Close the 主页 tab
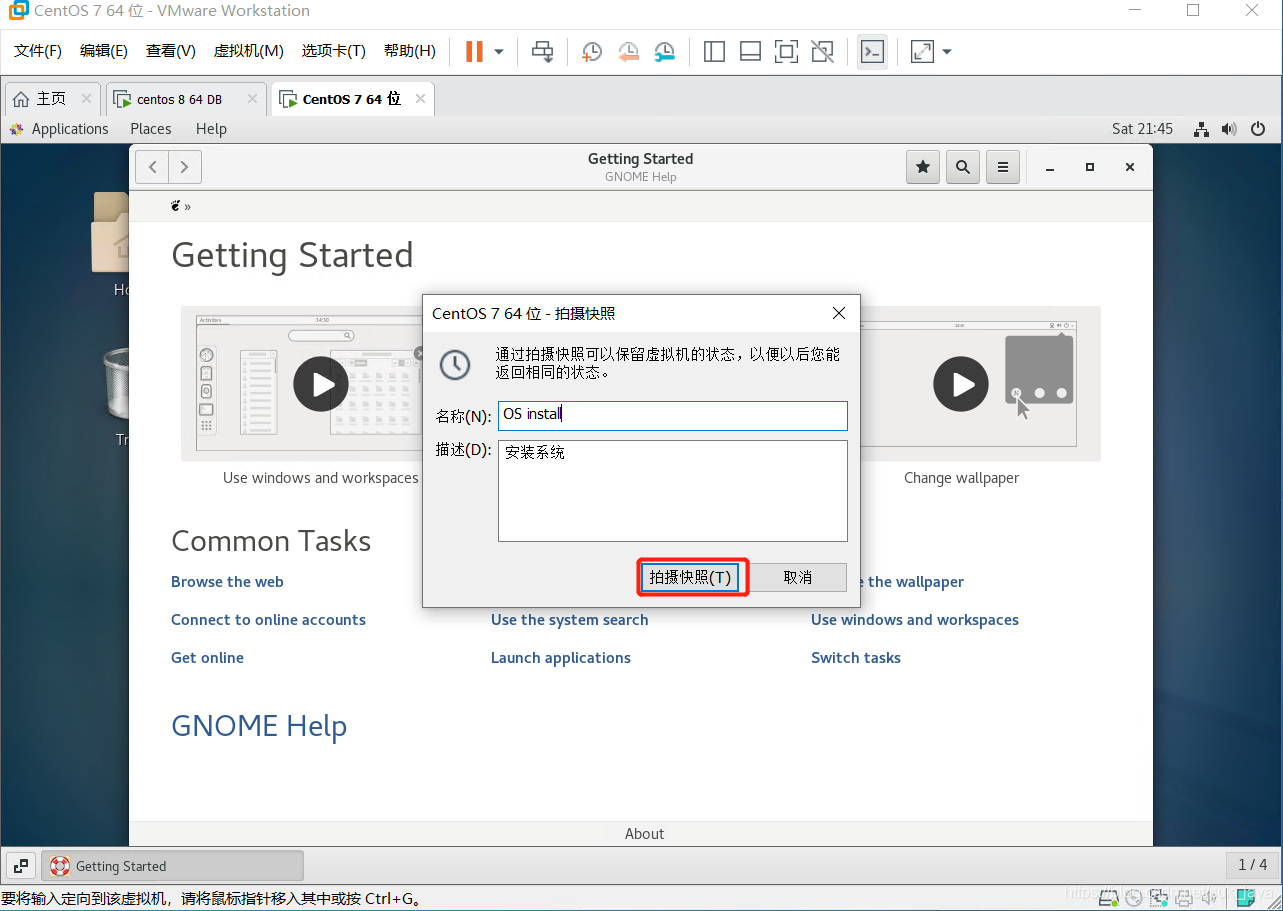Screen dimensions: 1283x911 click(x=86, y=99)
